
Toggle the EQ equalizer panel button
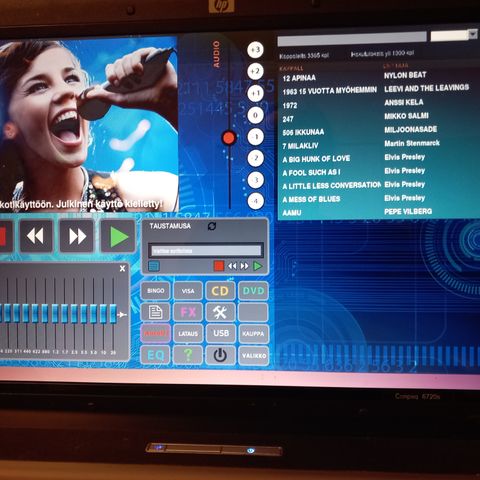click(x=156, y=355)
